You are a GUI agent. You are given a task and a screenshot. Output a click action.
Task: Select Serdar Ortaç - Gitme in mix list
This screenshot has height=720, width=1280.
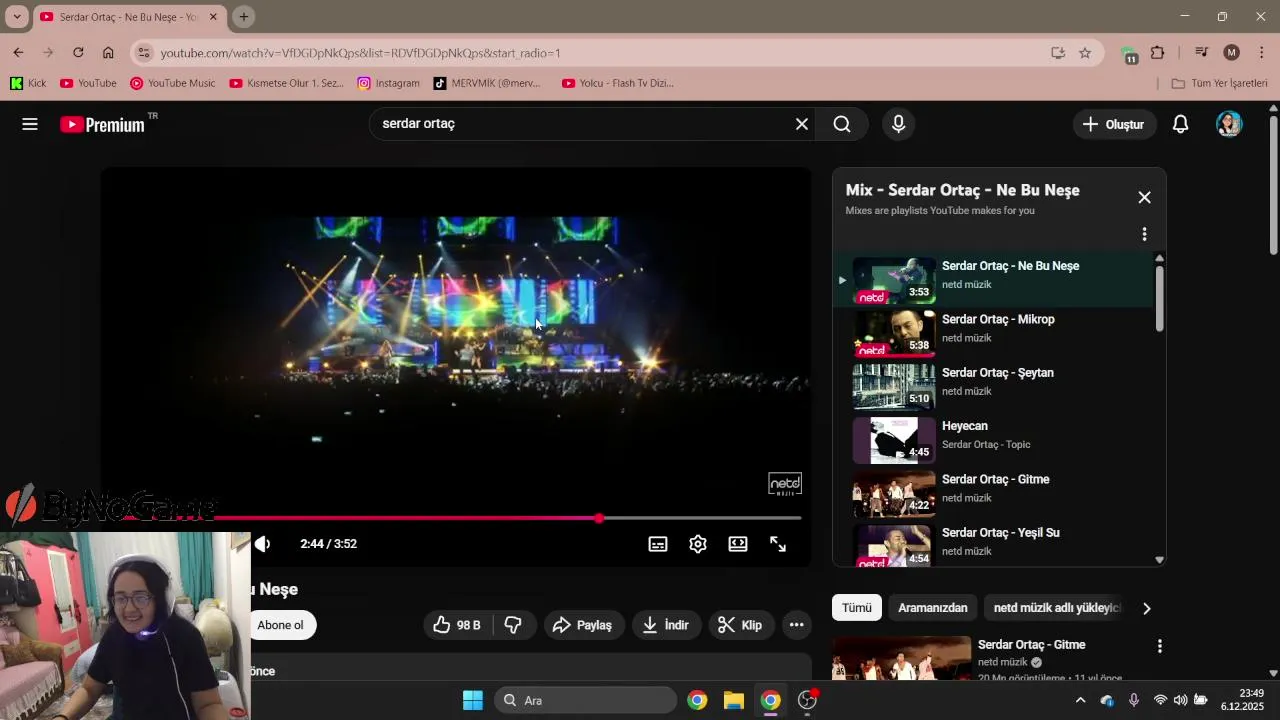[x=995, y=493]
